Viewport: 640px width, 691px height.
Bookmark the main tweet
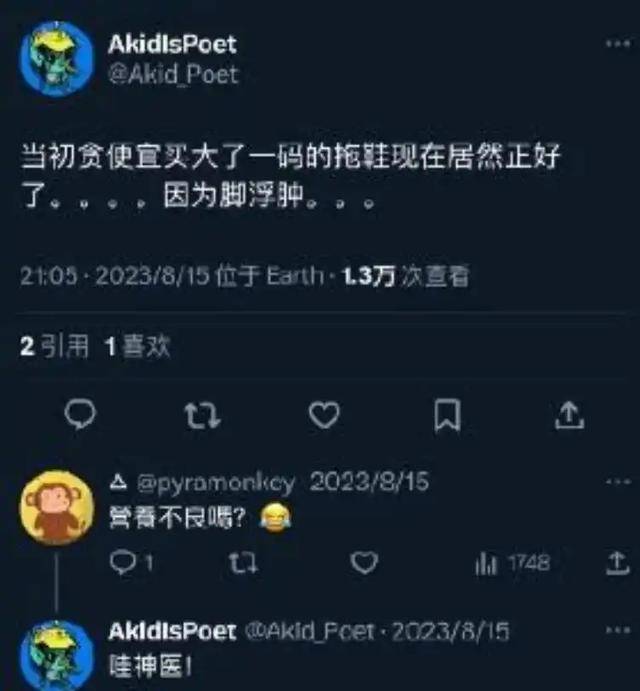pyautogui.click(x=447, y=415)
